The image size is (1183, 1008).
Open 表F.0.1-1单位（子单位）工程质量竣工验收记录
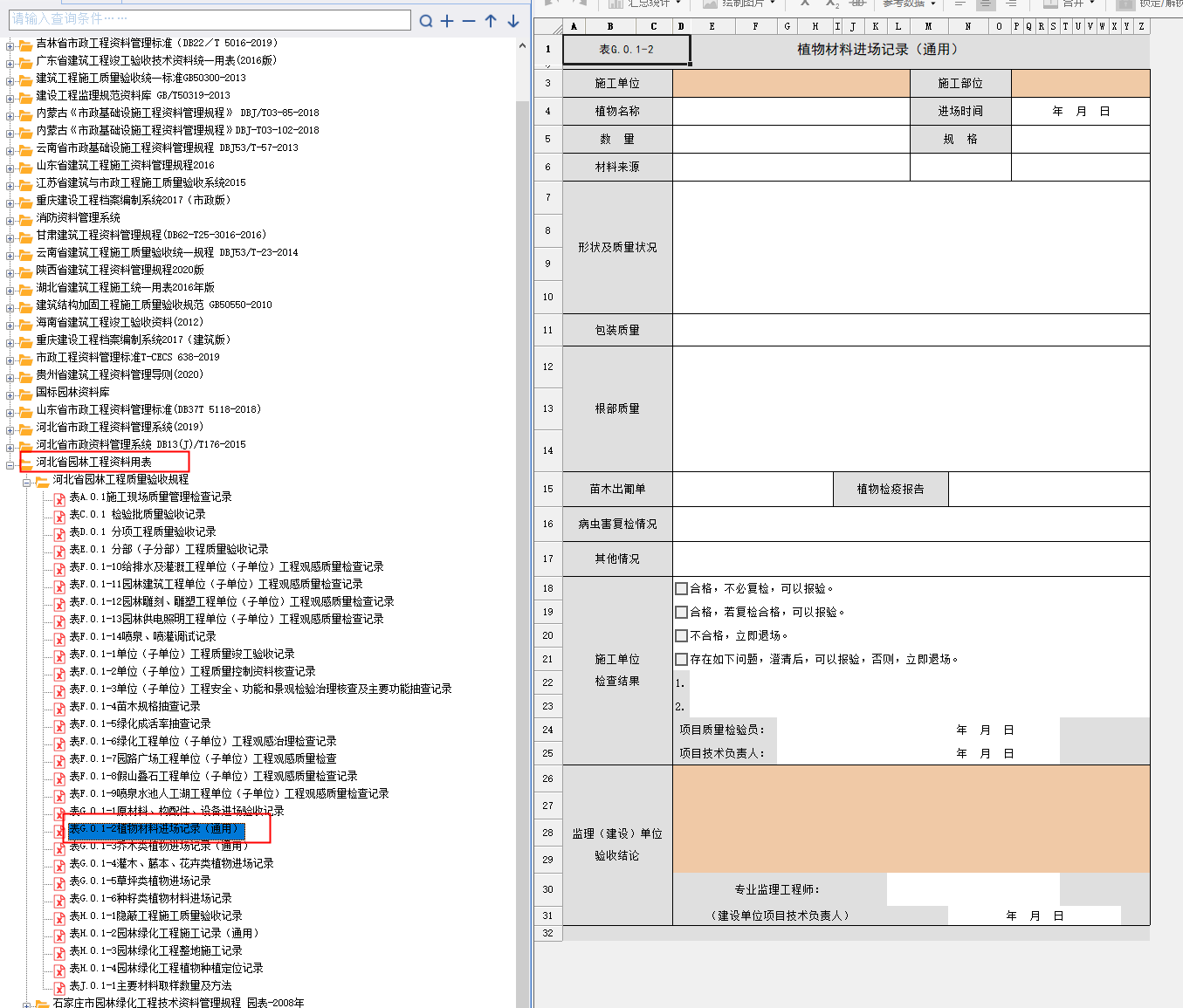[x=182, y=655]
